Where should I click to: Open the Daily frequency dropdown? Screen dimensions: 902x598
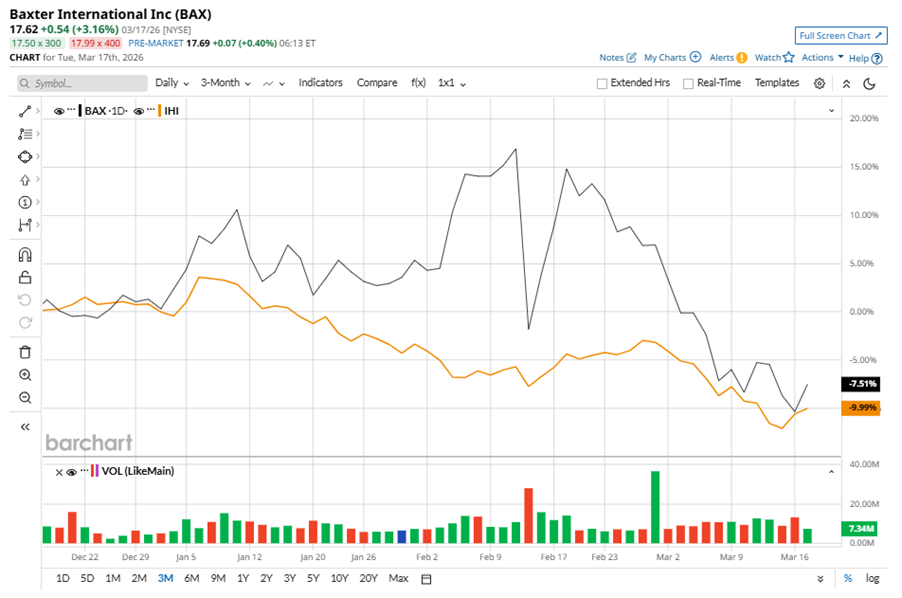[172, 83]
